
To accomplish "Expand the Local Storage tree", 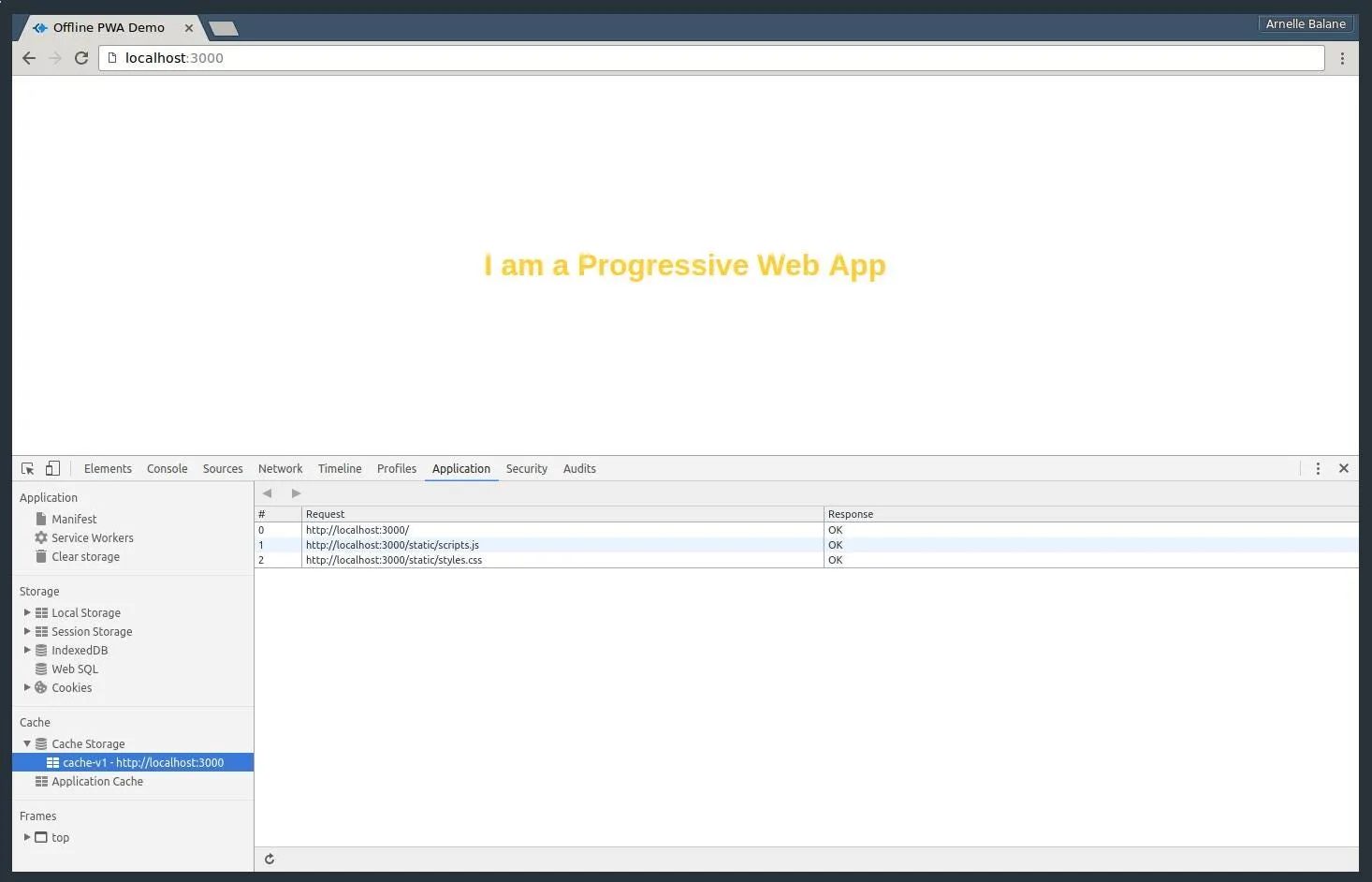I will [x=26, y=612].
